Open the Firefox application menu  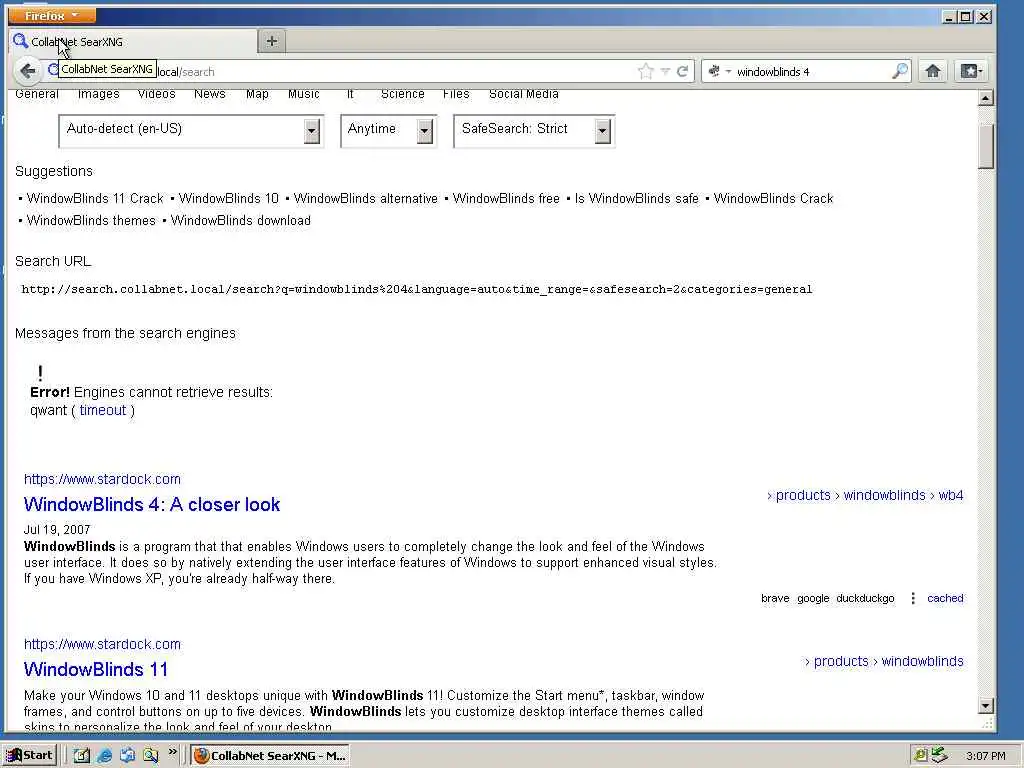click(x=52, y=15)
